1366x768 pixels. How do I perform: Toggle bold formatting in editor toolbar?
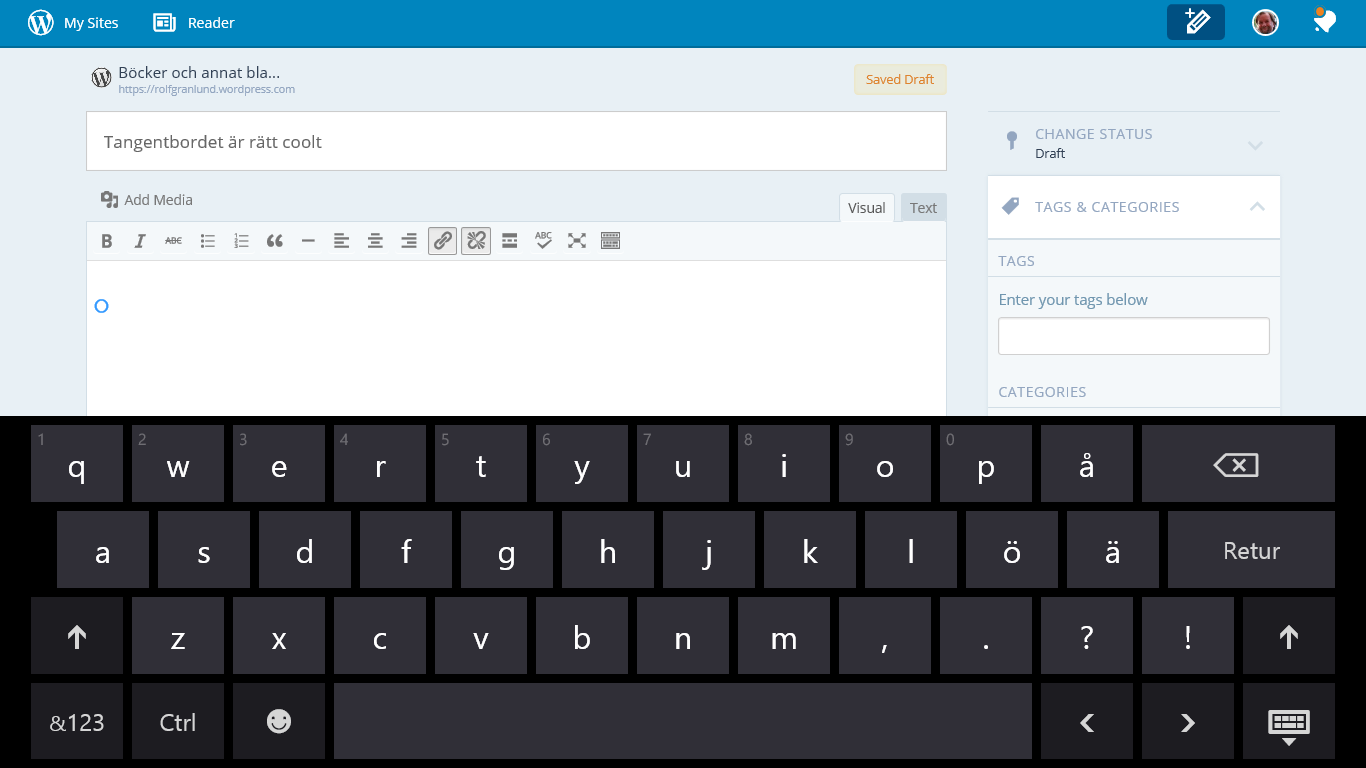click(107, 241)
